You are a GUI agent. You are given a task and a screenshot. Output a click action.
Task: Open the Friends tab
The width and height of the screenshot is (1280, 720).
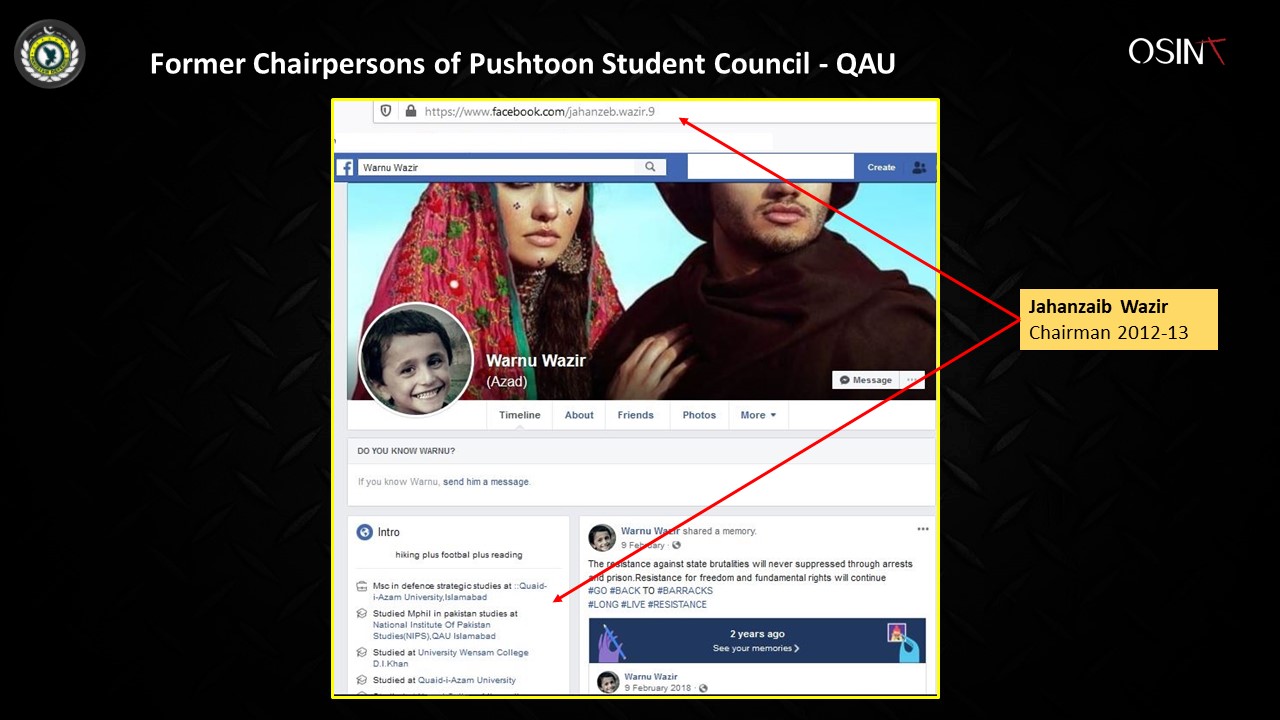click(x=635, y=415)
